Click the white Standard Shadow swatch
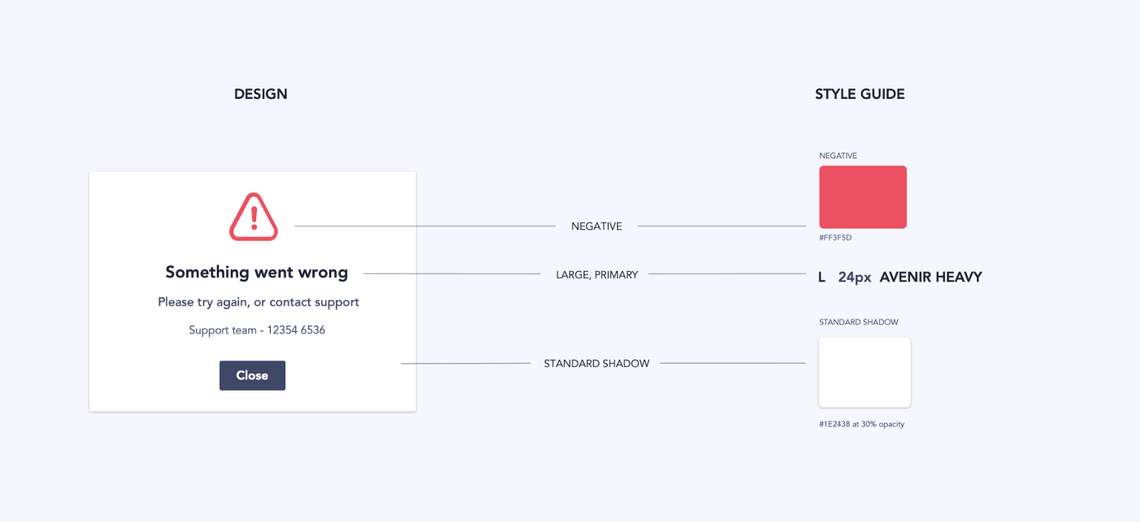The width and height of the screenshot is (1140, 522). point(864,372)
